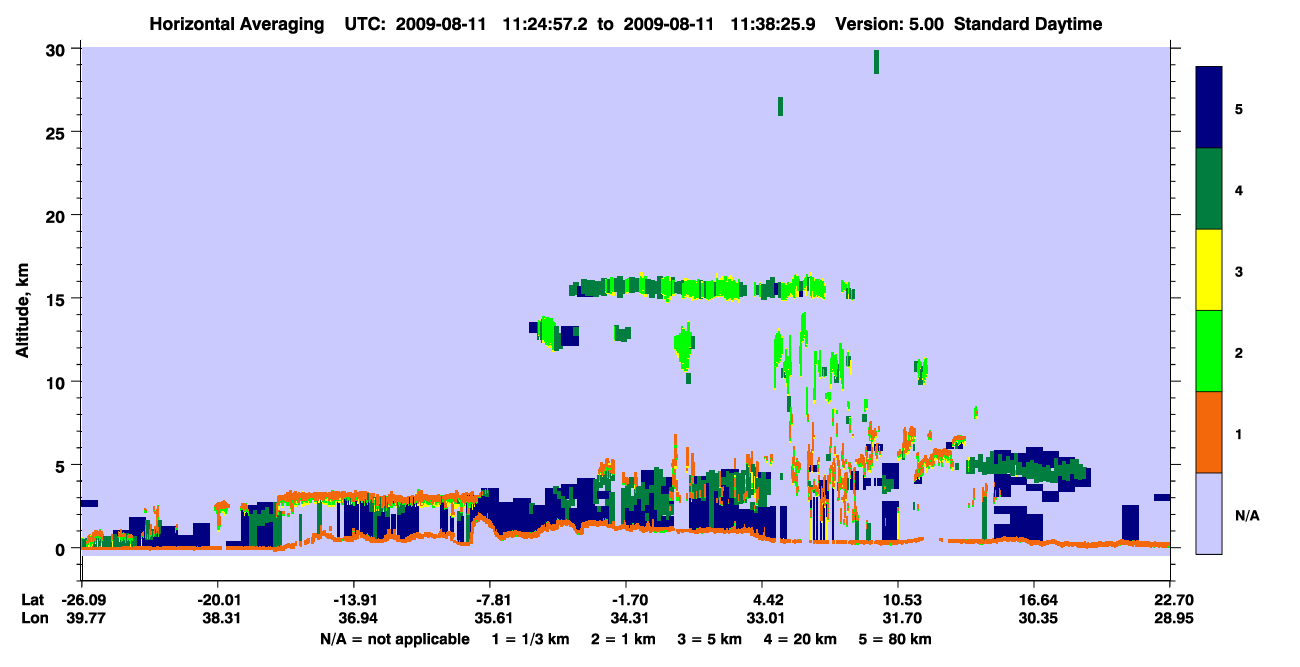This screenshot has height=667, width=1300.
Task: Click the bright green colorbar segment labeled 2
Action: (1209, 351)
